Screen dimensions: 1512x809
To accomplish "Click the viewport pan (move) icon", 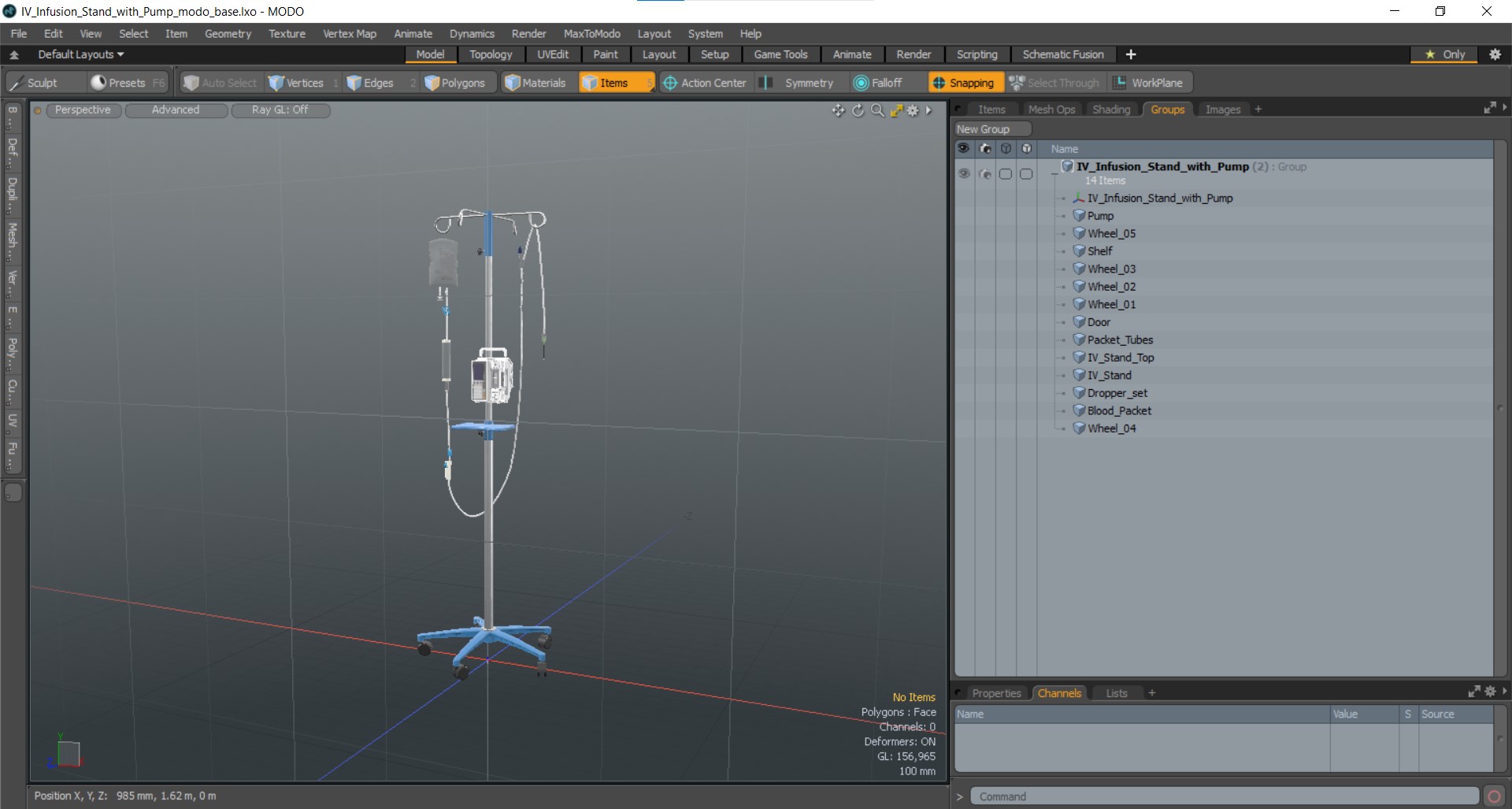I will click(x=838, y=110).
